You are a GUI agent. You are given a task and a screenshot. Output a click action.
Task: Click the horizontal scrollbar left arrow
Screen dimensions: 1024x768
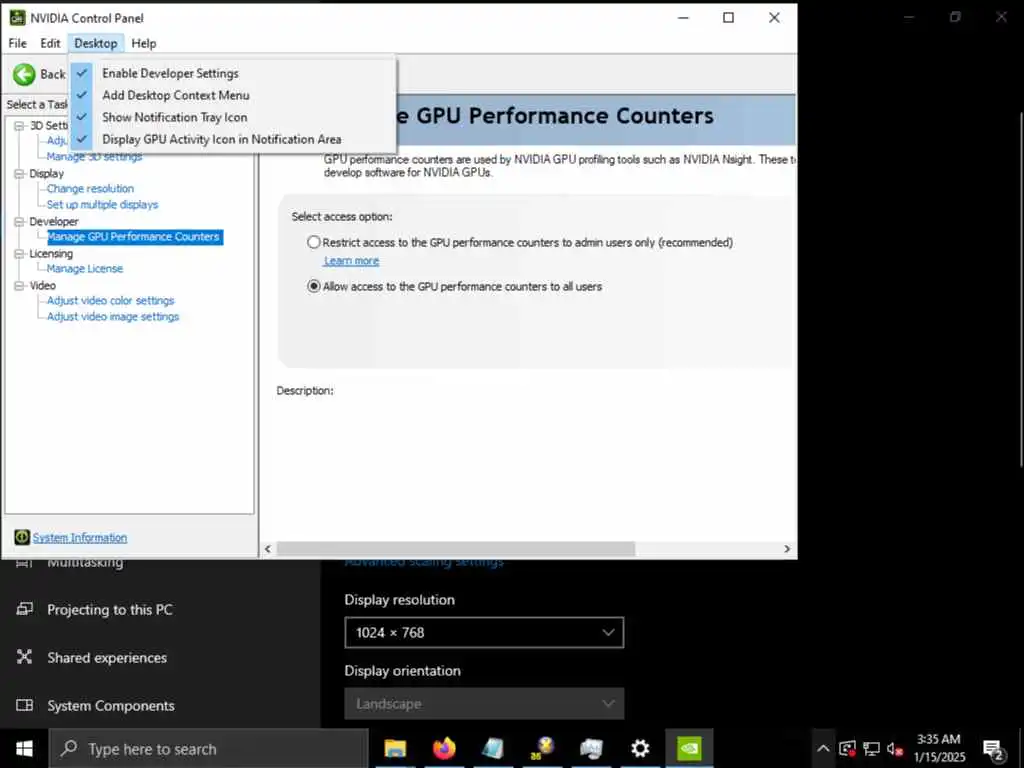tap(268, 549)
